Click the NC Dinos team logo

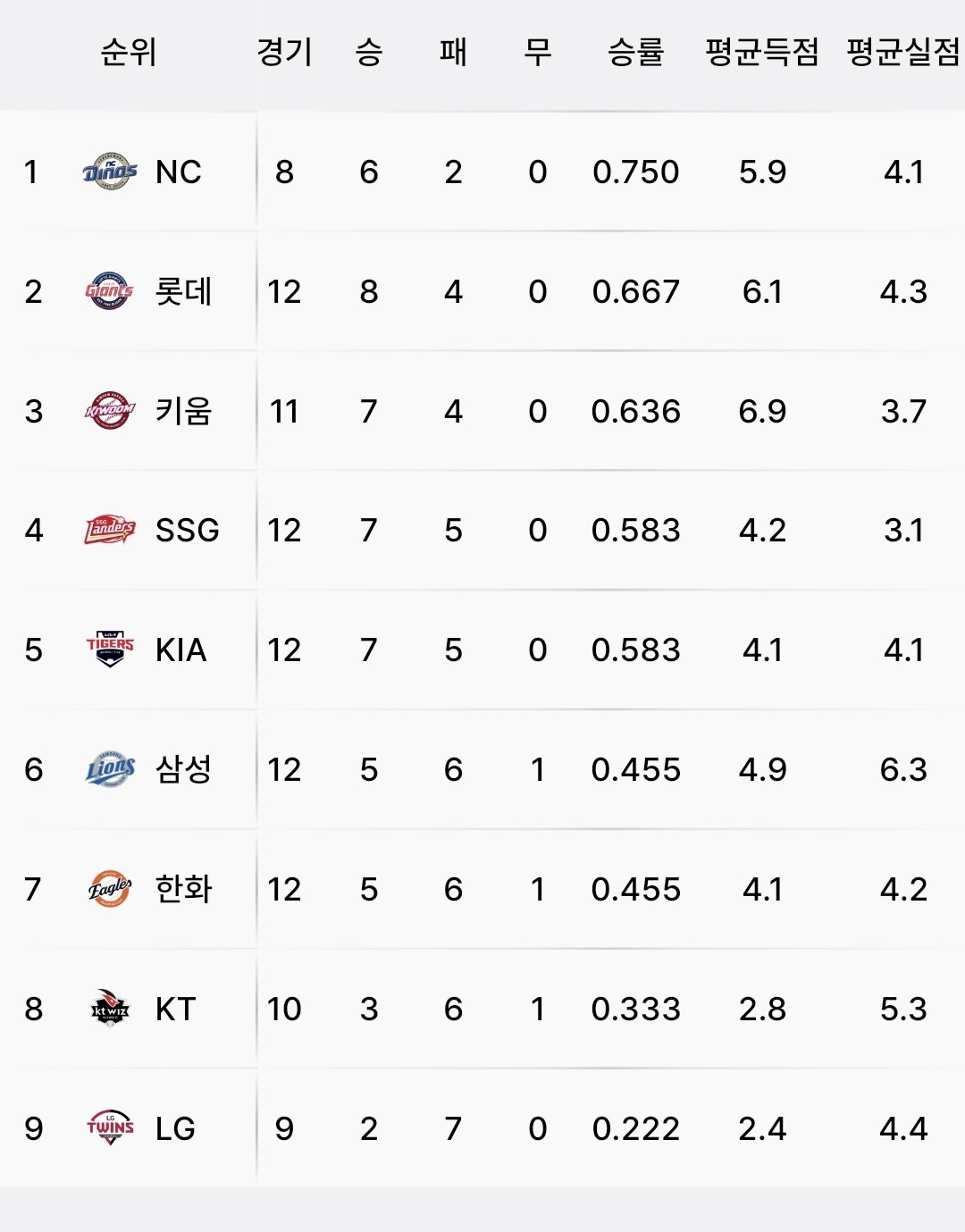coord(110,172)
